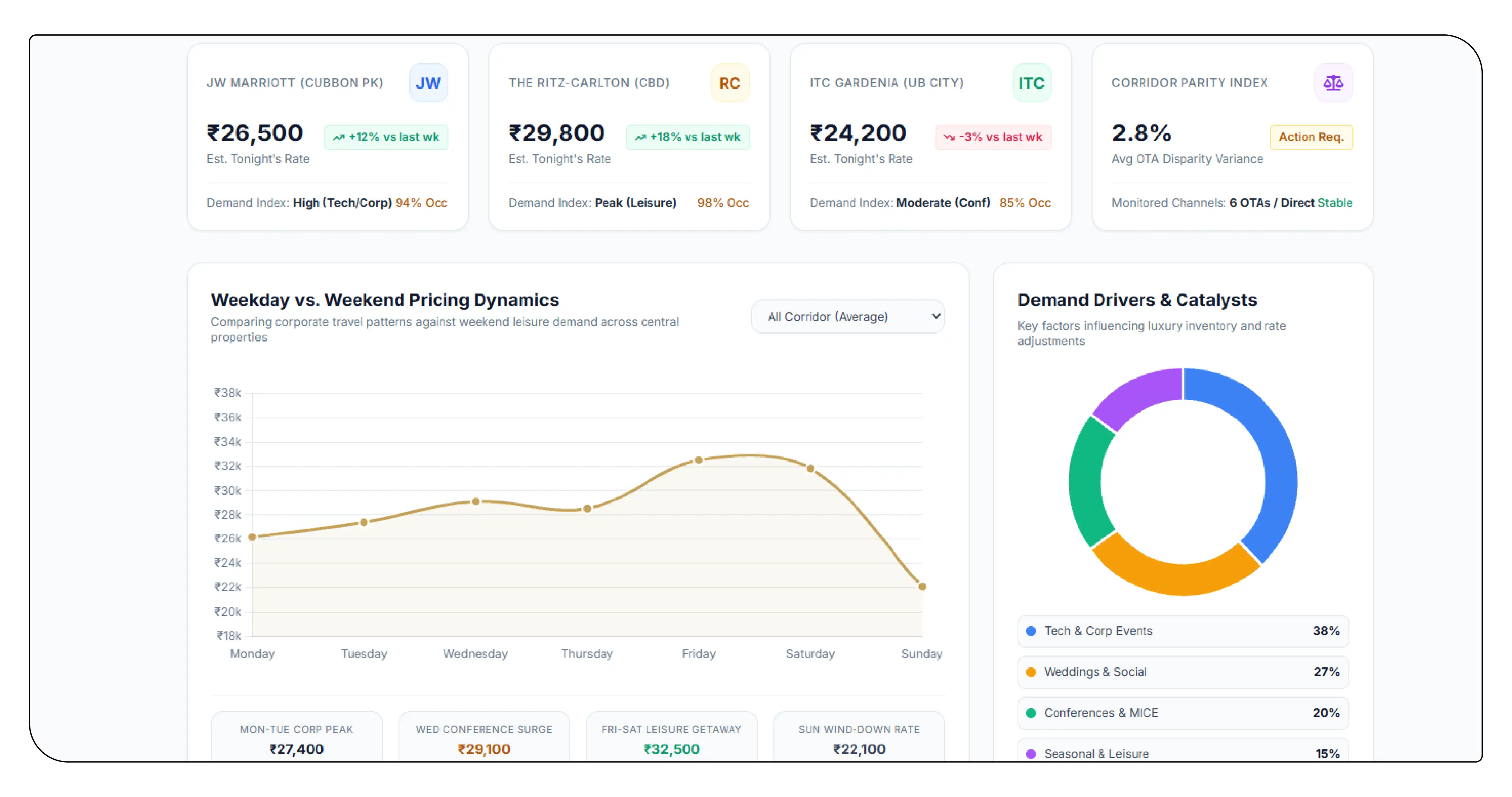Click the Sun Wind-Down Rate stat card
The width and height of the screenshot is (1512, 797).
point(859,738)
